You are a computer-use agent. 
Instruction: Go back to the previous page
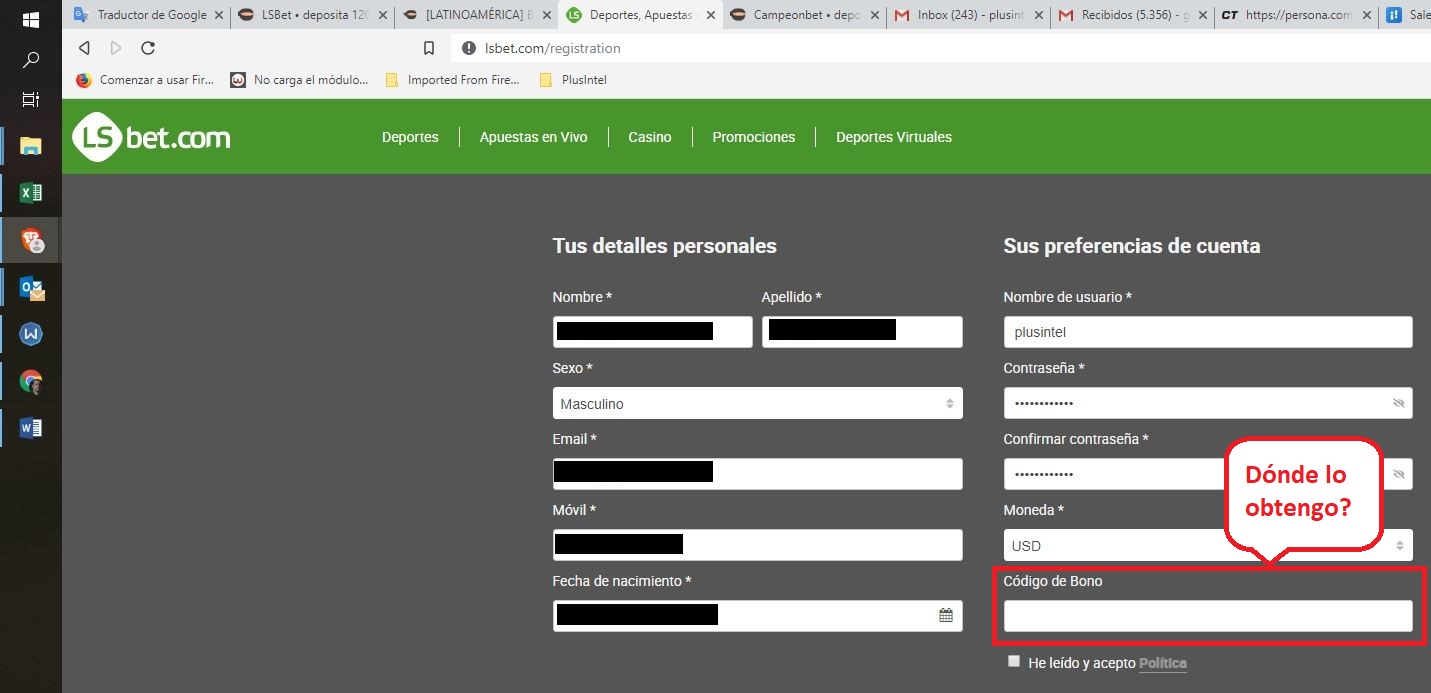click(84, 48)
